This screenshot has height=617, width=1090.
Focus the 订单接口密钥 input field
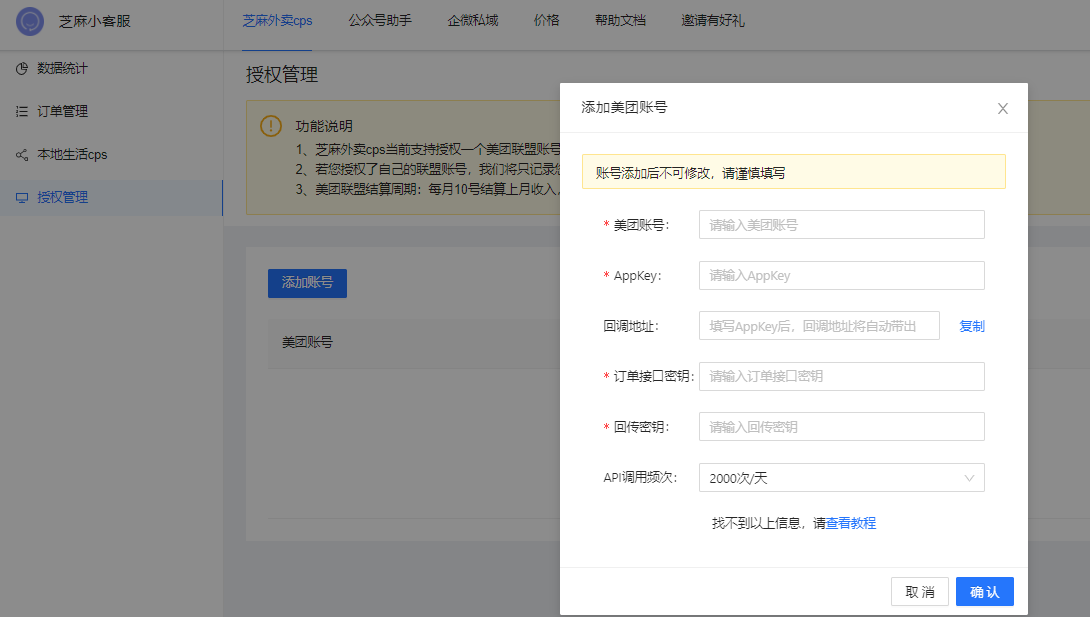pyautogui.click(x=841, y=376)
